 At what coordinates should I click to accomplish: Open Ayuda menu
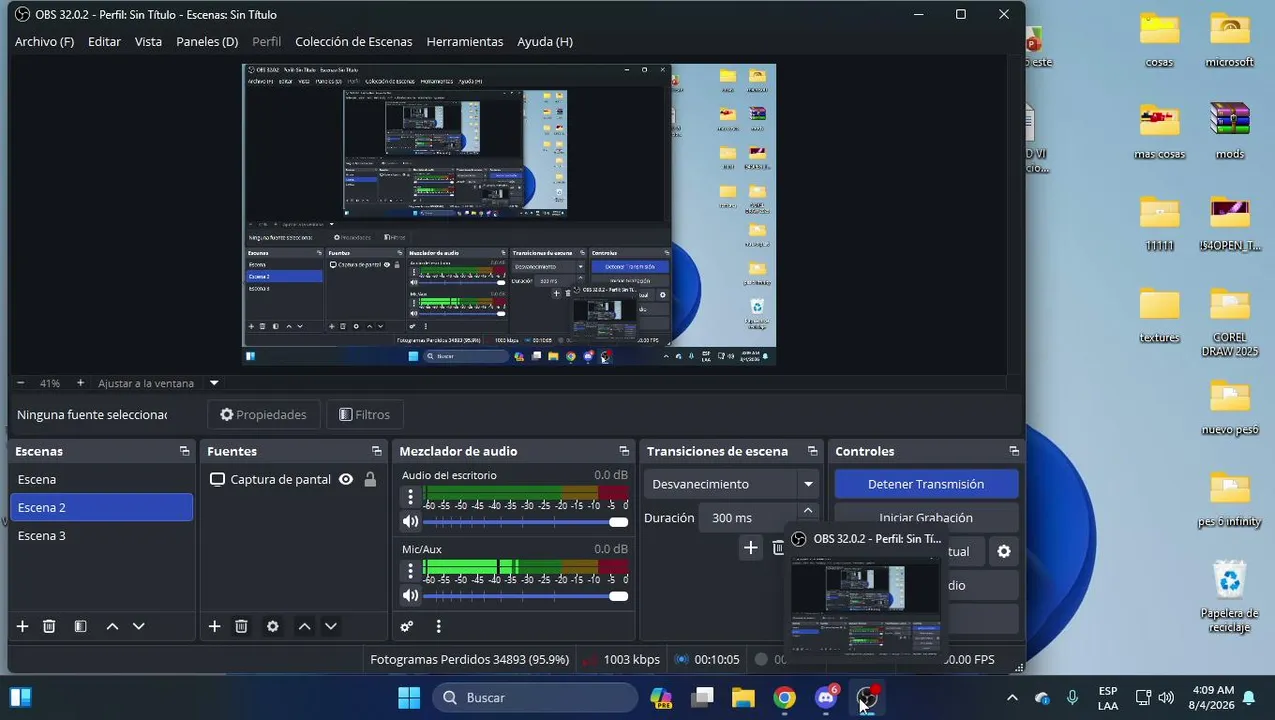coord(545,42)
